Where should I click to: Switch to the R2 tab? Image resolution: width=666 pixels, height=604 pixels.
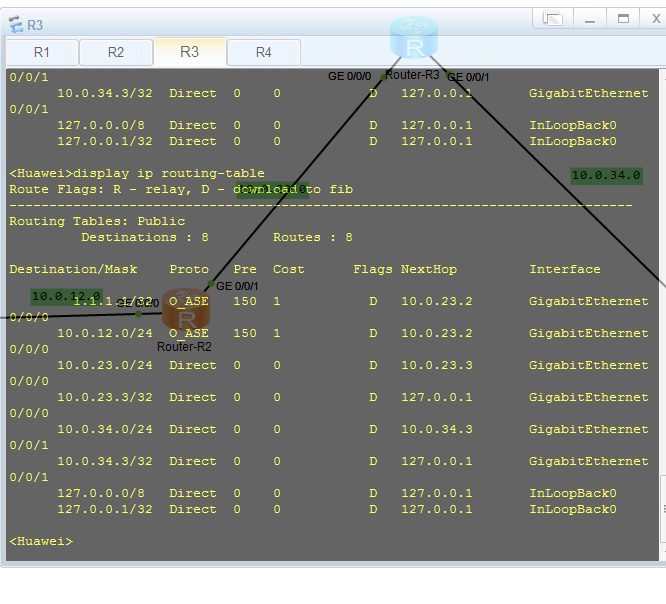(x=116, y=52)
